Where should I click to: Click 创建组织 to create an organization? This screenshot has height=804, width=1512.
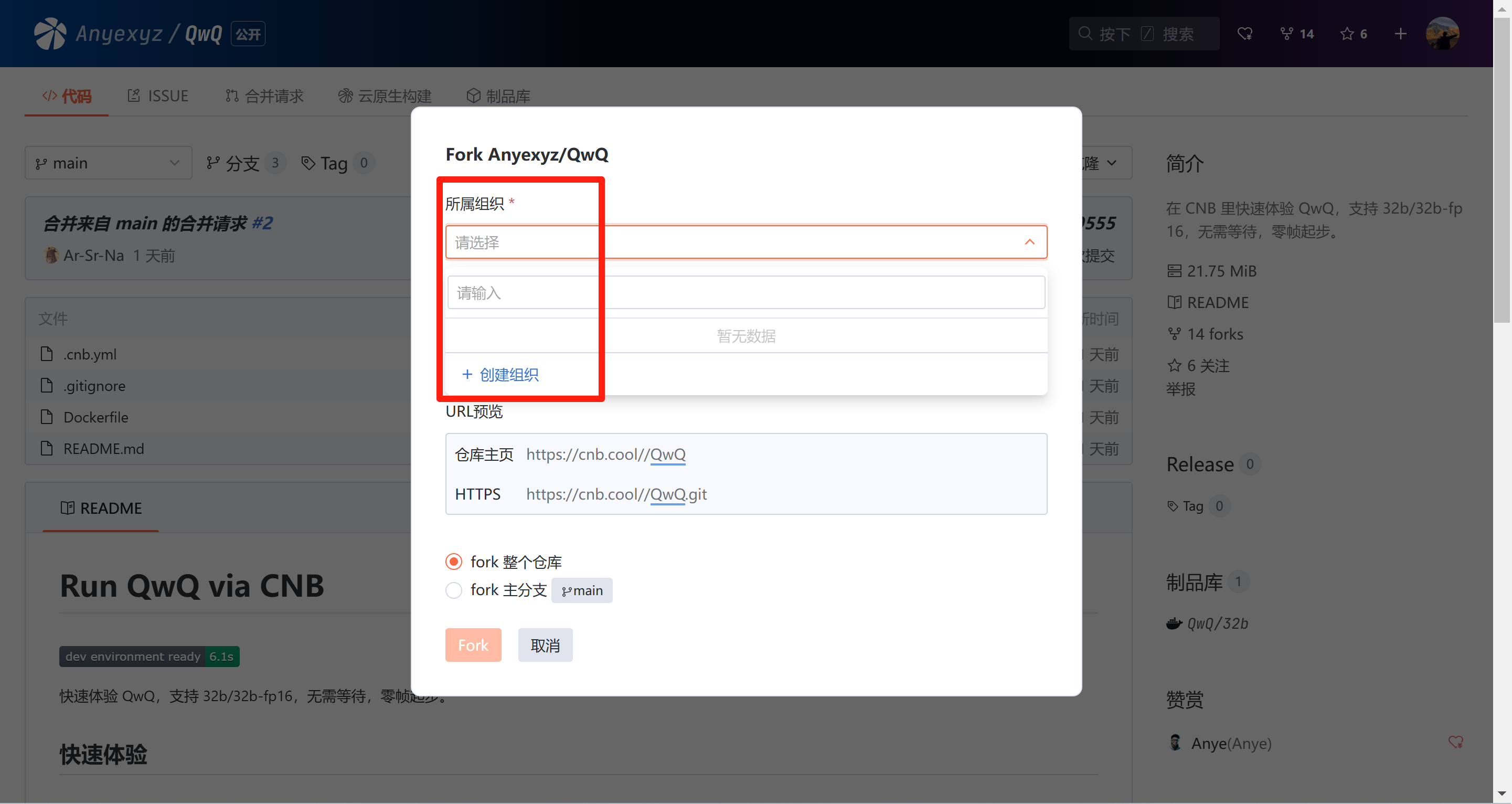pyautogui.click(x=509, y=375)
